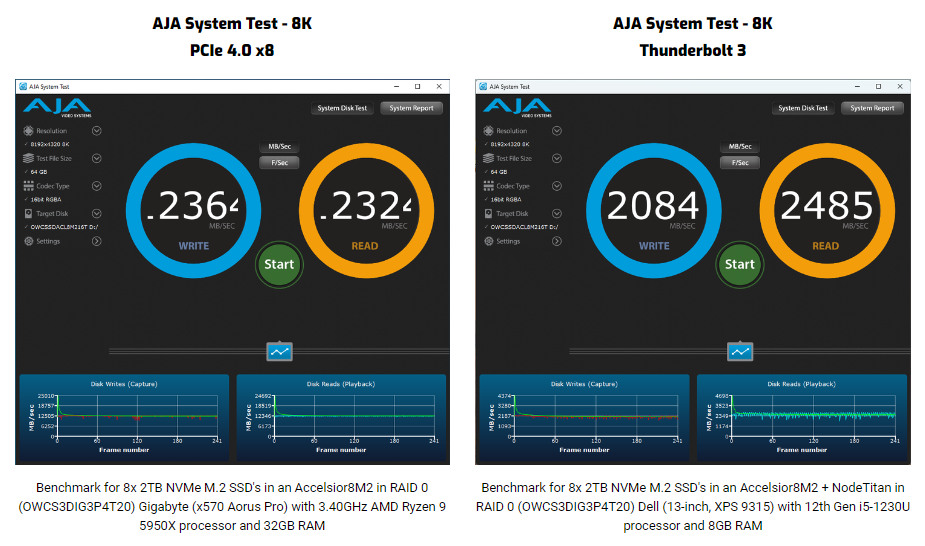Select MB/Sec unit in PCIe window

pos(280,146)
